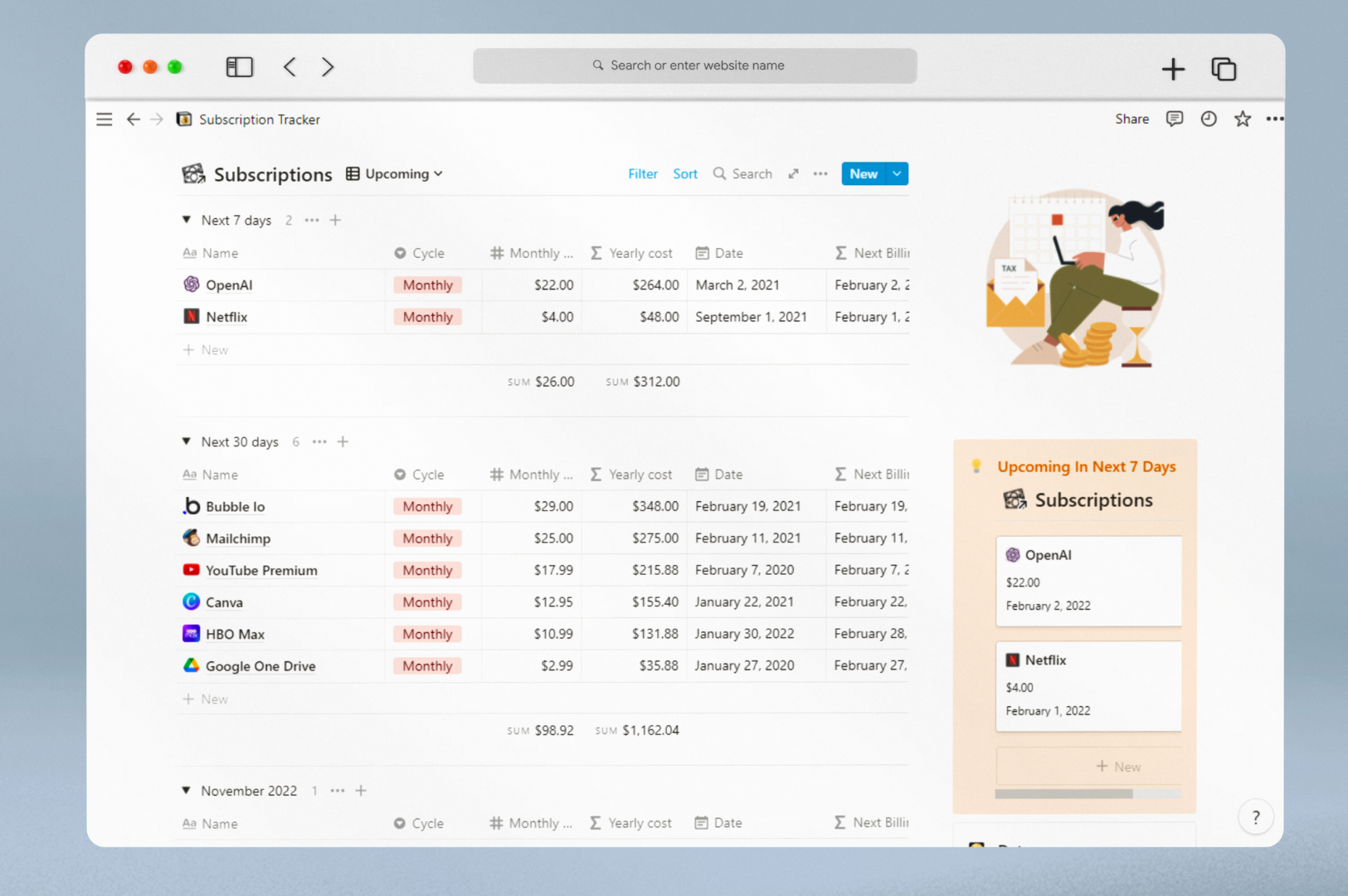Open comments via speech bubble icon
Viewport: 1348px width, 896px height.
point(1174,119)
